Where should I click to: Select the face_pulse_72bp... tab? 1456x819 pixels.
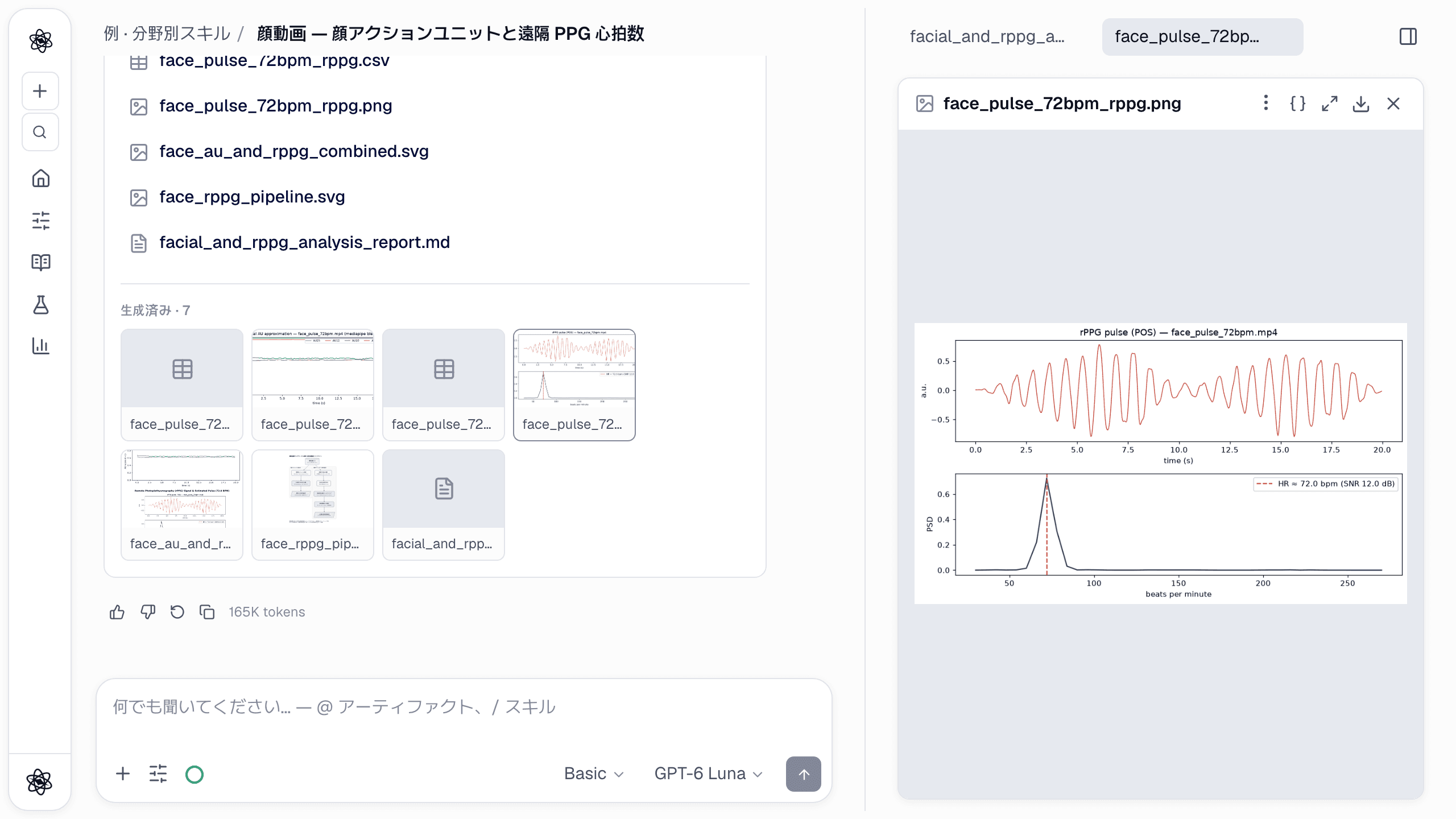click(1202, 36)
